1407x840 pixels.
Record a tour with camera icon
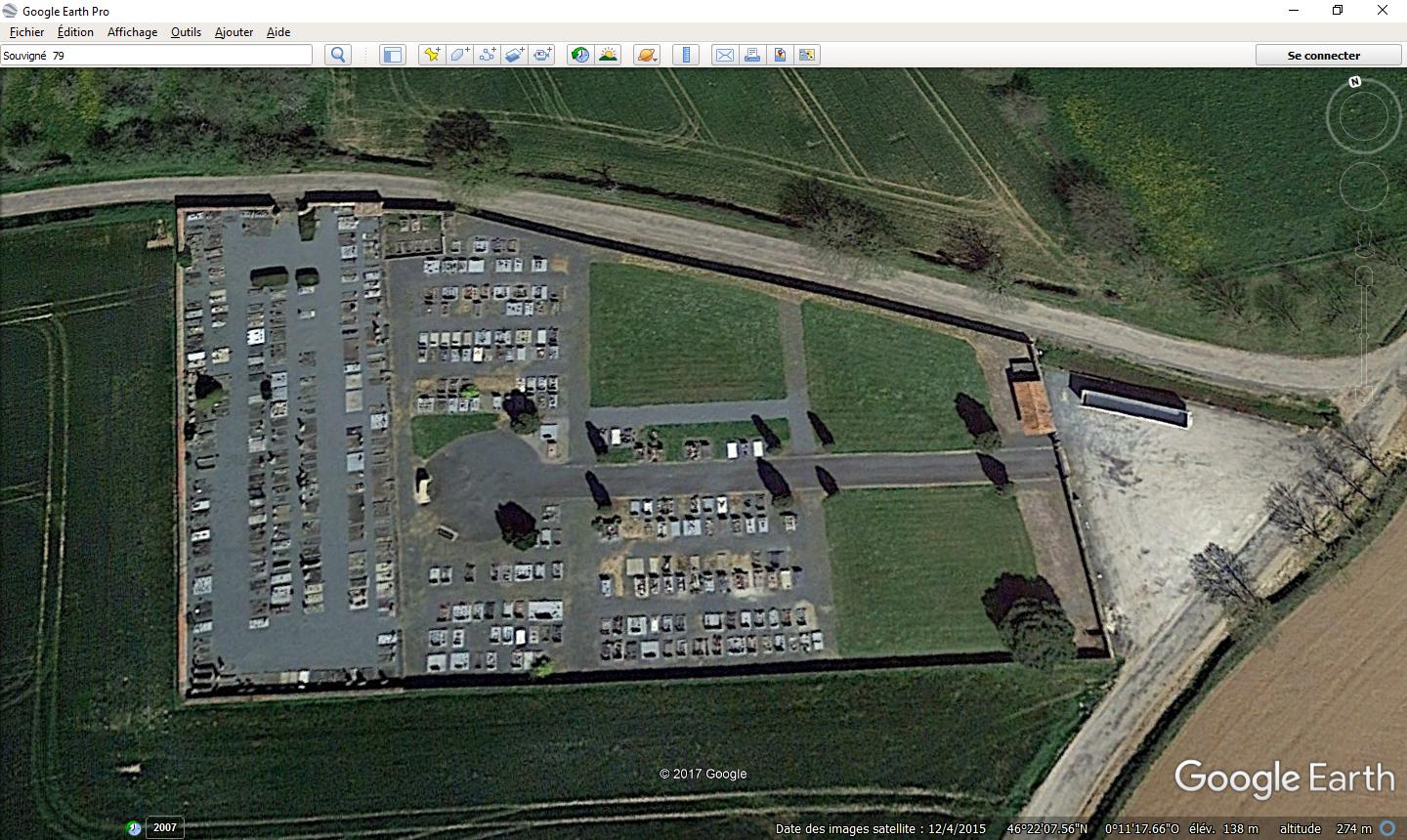(x=542, y=55)
